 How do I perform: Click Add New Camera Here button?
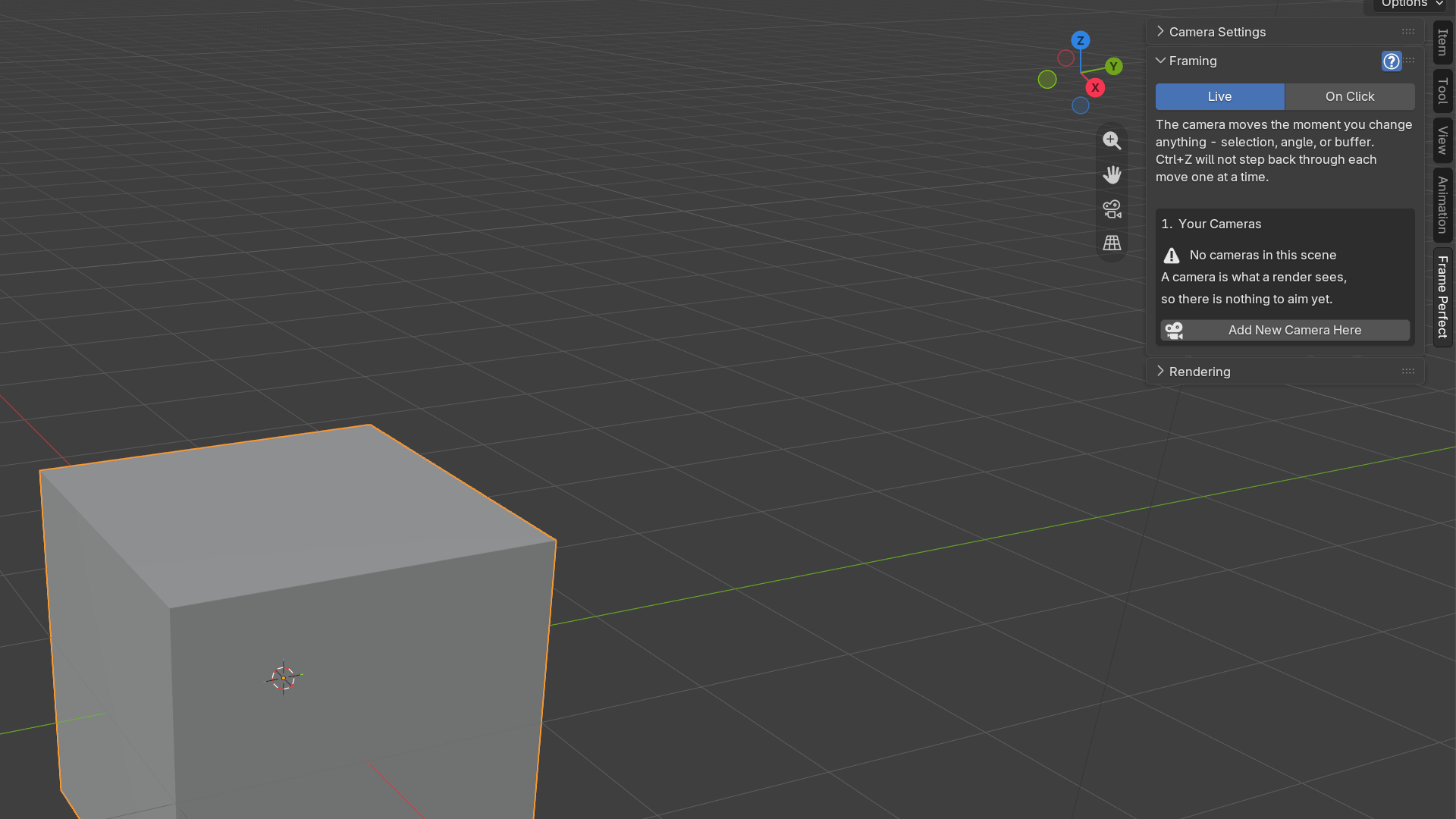[x=1285, y=331]
